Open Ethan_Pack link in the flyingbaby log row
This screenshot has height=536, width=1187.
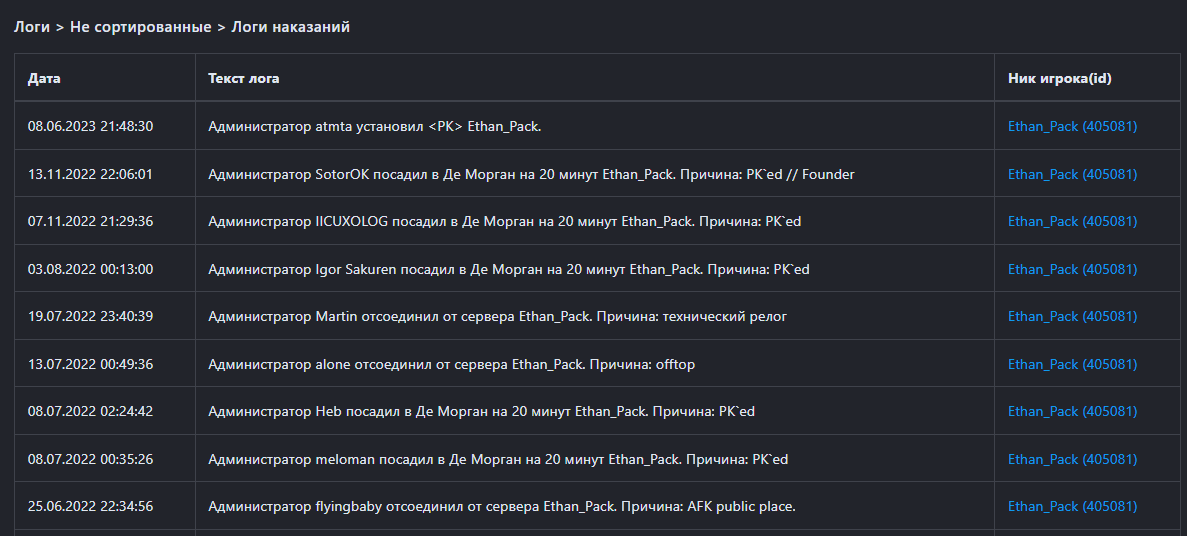point(1072,506)
